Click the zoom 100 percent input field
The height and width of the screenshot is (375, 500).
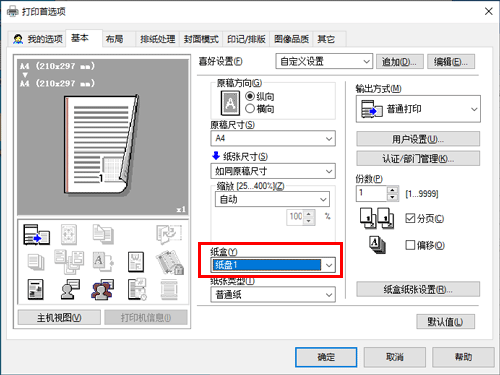point(295,217)
